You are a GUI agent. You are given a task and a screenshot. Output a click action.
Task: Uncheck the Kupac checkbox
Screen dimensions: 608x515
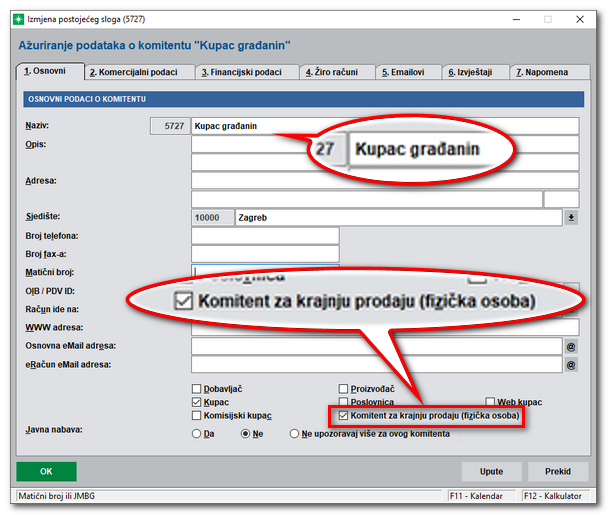pyautogui.click(x=196, y=401)
